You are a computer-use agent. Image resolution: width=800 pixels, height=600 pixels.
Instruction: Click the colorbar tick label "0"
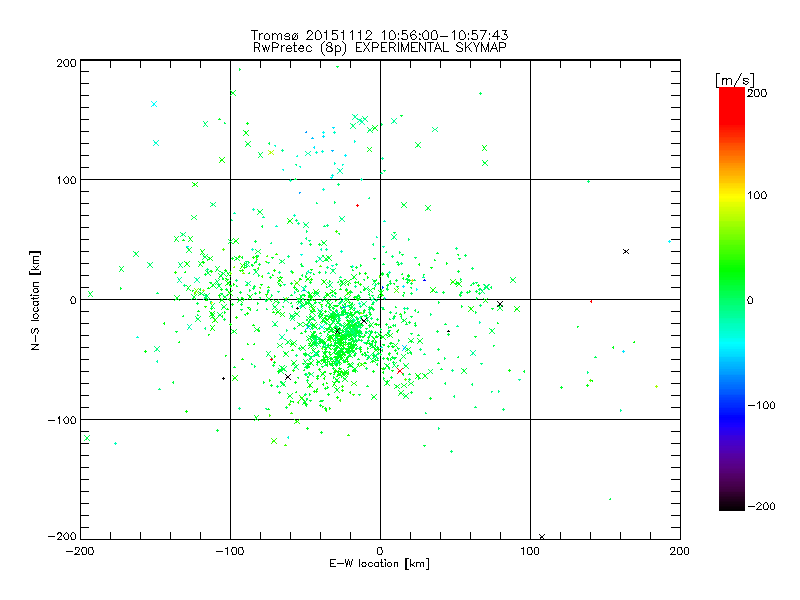point(749,300)
